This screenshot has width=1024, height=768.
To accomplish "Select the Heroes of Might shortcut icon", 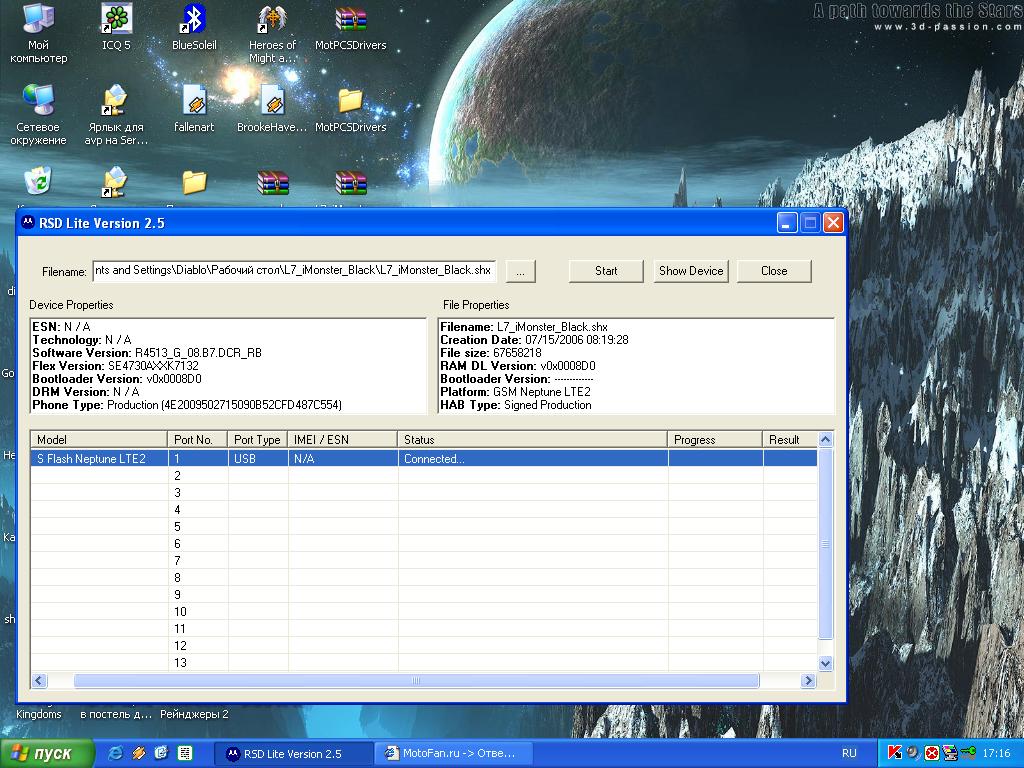I will tap(272, 33).
